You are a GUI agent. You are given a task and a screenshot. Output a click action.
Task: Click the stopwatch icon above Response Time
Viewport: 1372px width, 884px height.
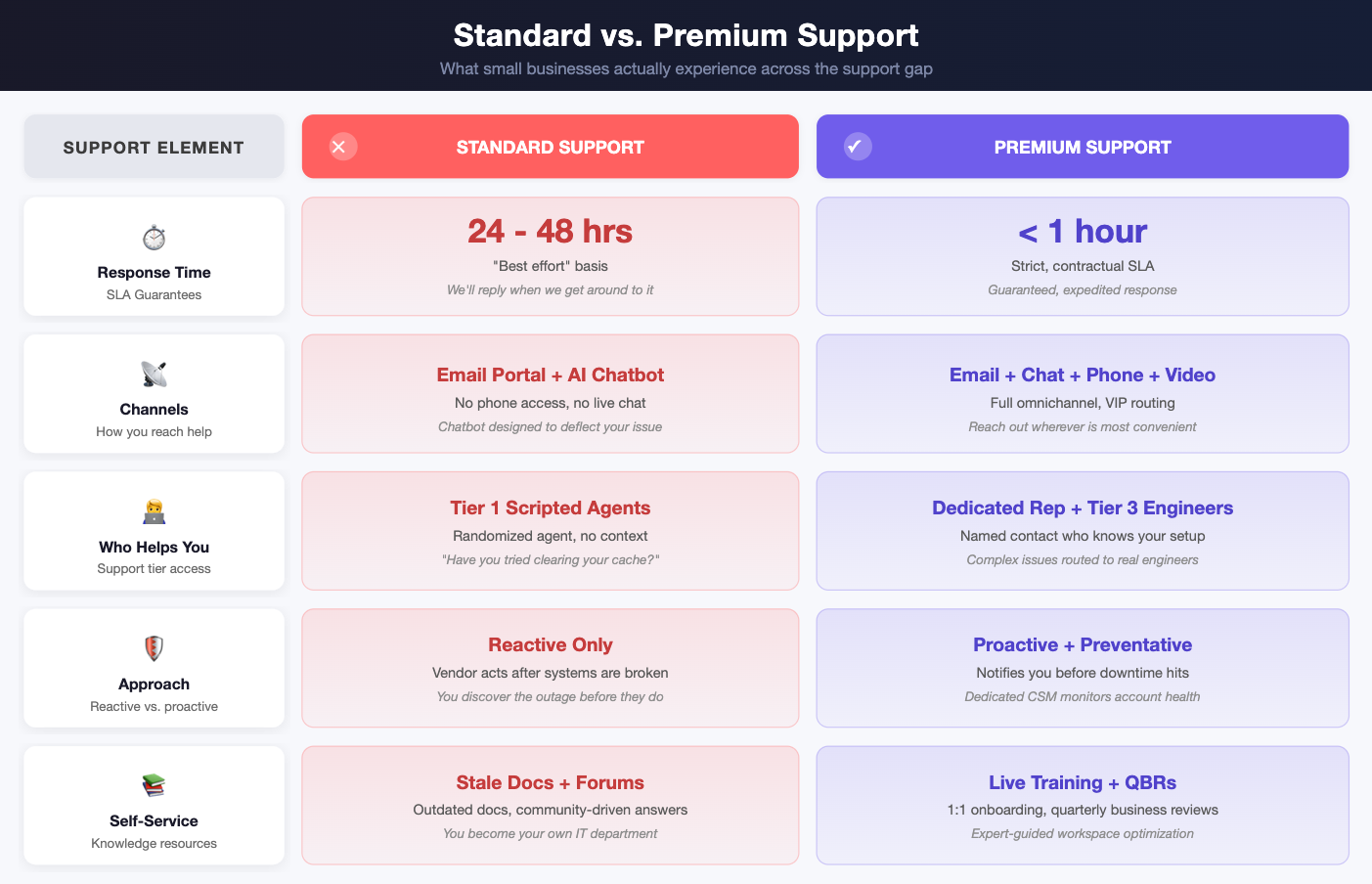coord(154,238)
